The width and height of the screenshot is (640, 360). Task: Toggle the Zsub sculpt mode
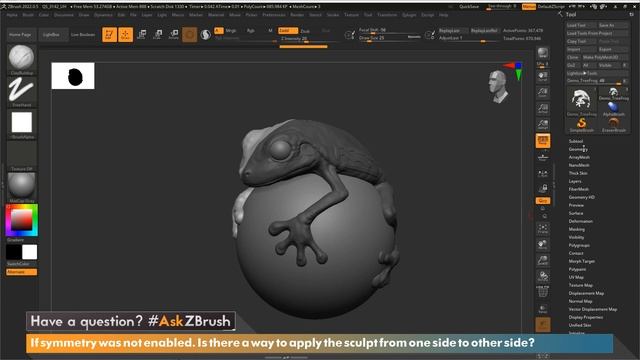(x=305, y=31)
